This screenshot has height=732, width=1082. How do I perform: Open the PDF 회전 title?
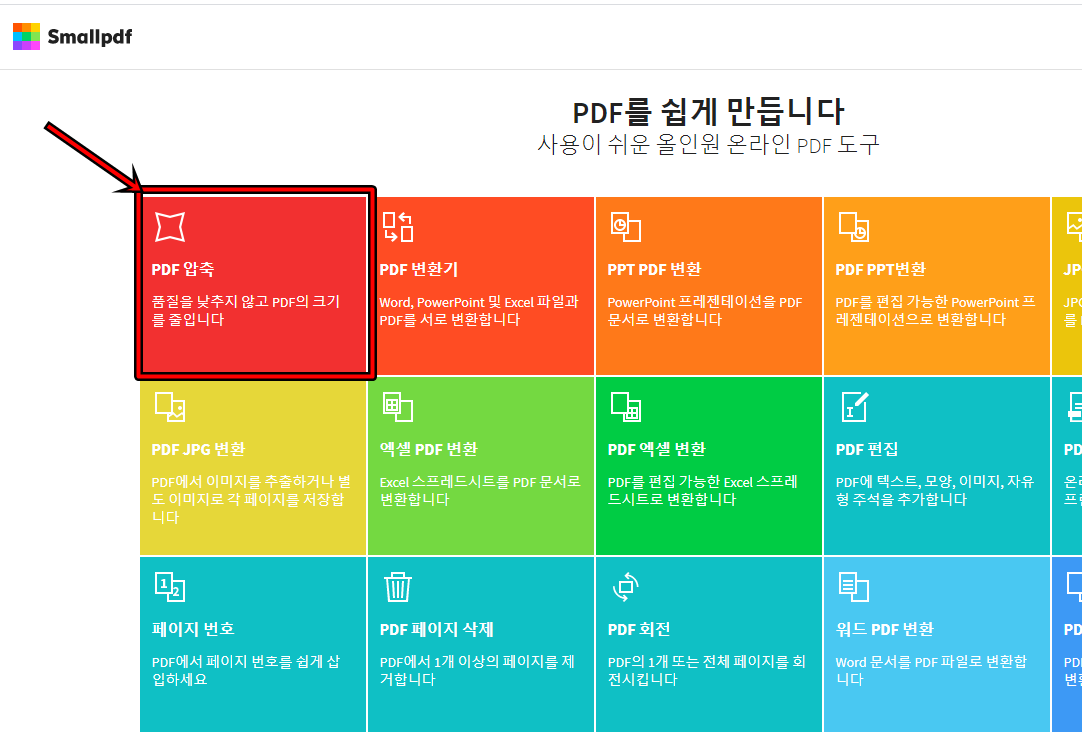tap(639, 629)
